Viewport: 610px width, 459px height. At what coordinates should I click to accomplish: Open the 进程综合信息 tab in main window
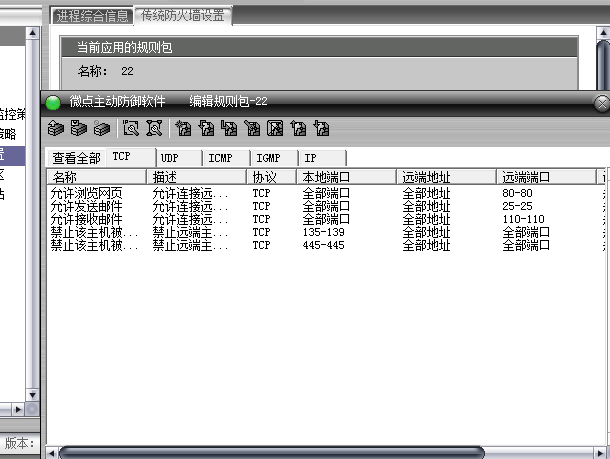(92, 16)
